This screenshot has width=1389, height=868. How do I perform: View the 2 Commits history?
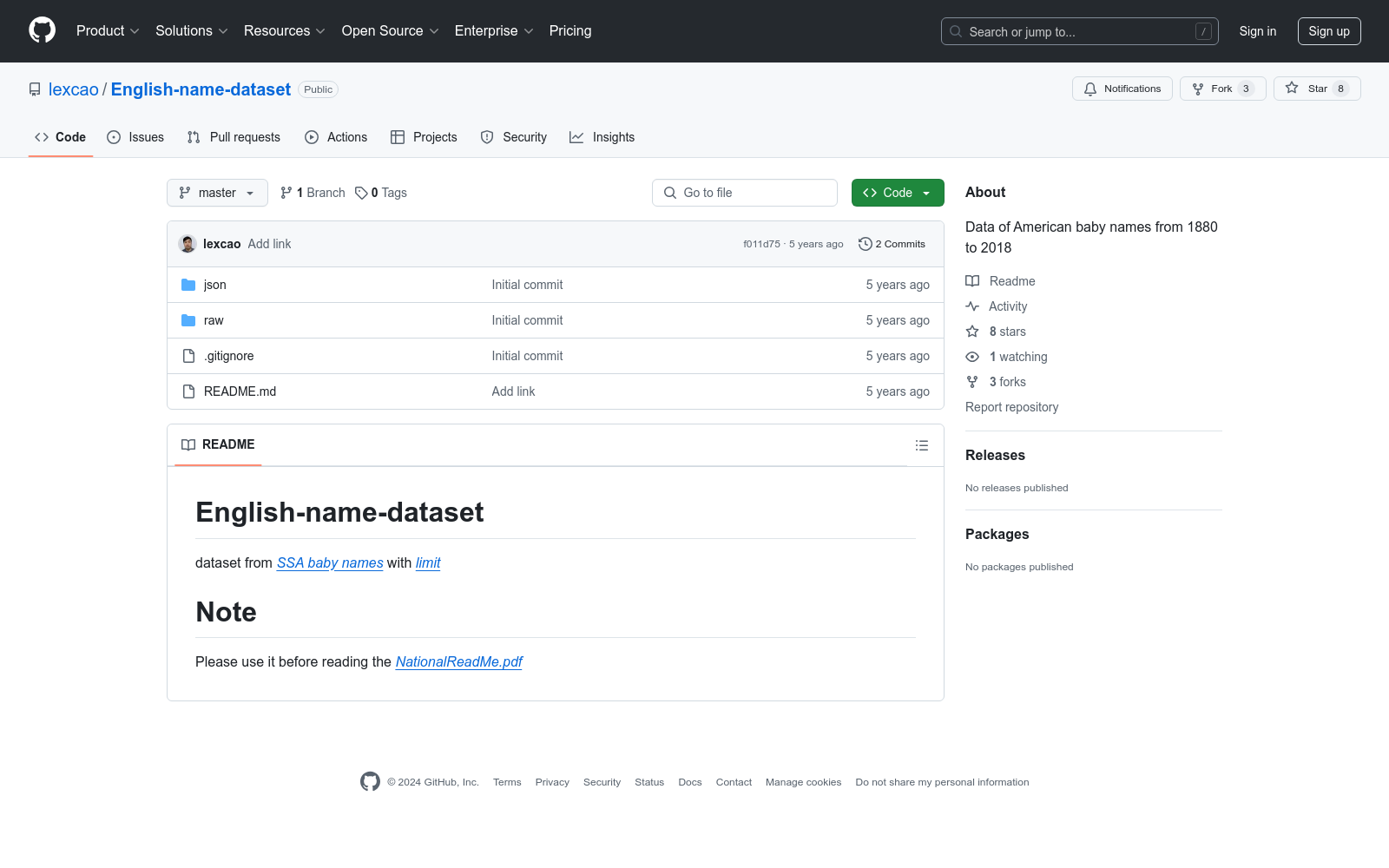point(892,244)
